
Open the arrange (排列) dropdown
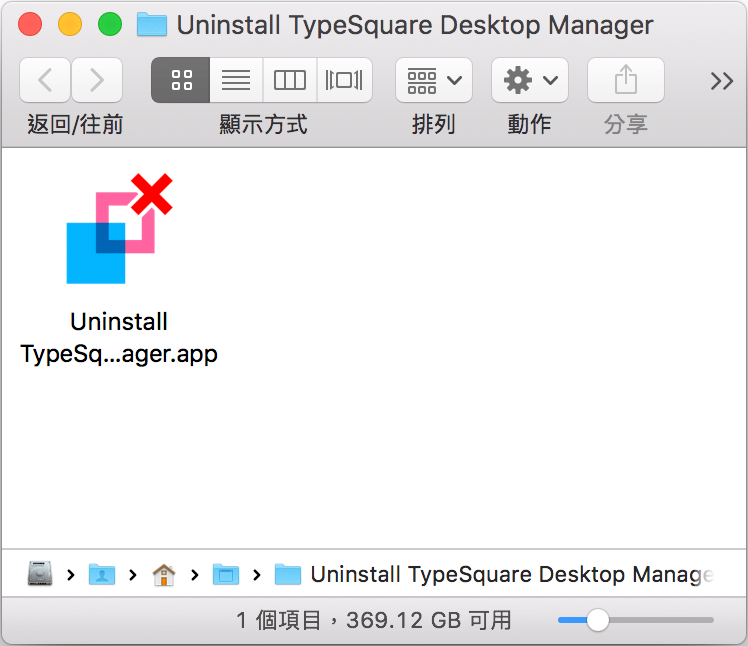[434, 80]
